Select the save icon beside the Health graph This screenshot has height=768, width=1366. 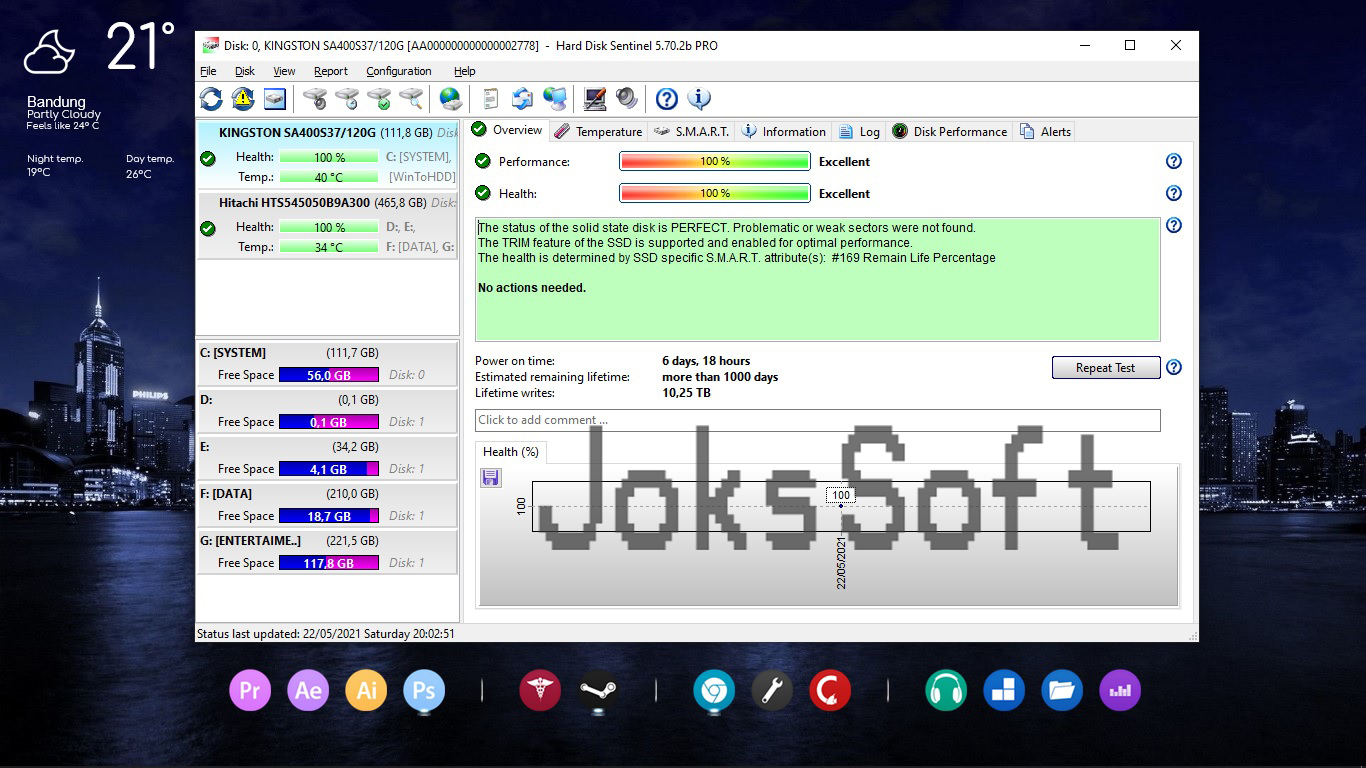(490, 478)
